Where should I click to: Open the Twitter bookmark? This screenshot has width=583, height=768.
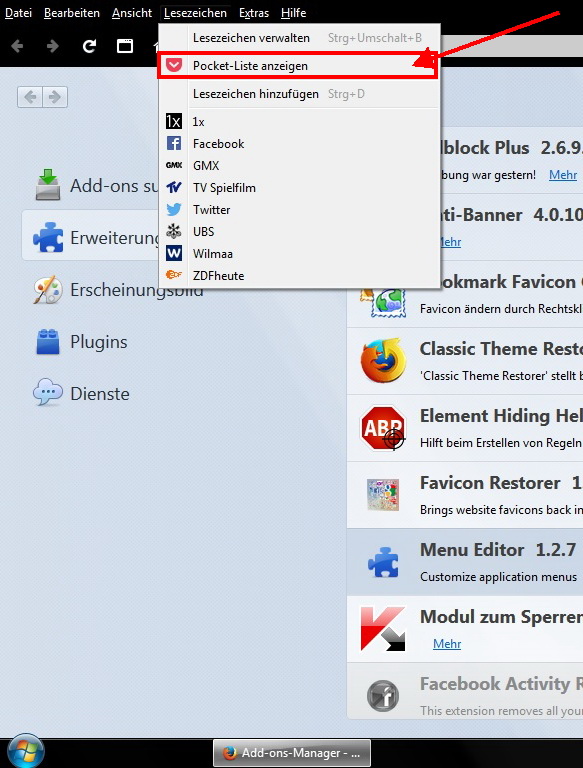click(x=299, y=210)
